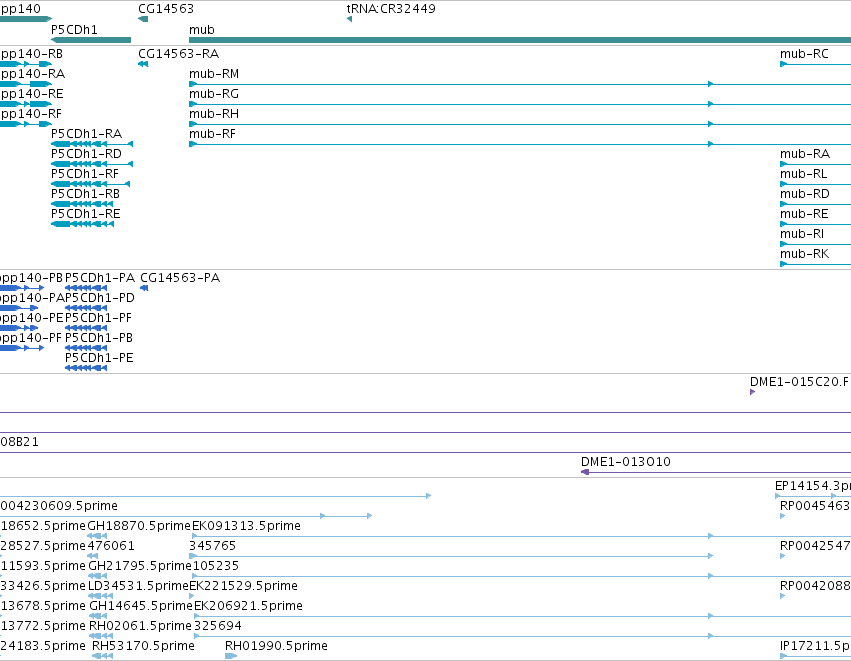
Task: Open transcript CG14563-RA label
Action: pyautogui.click(x=179, y=54)
